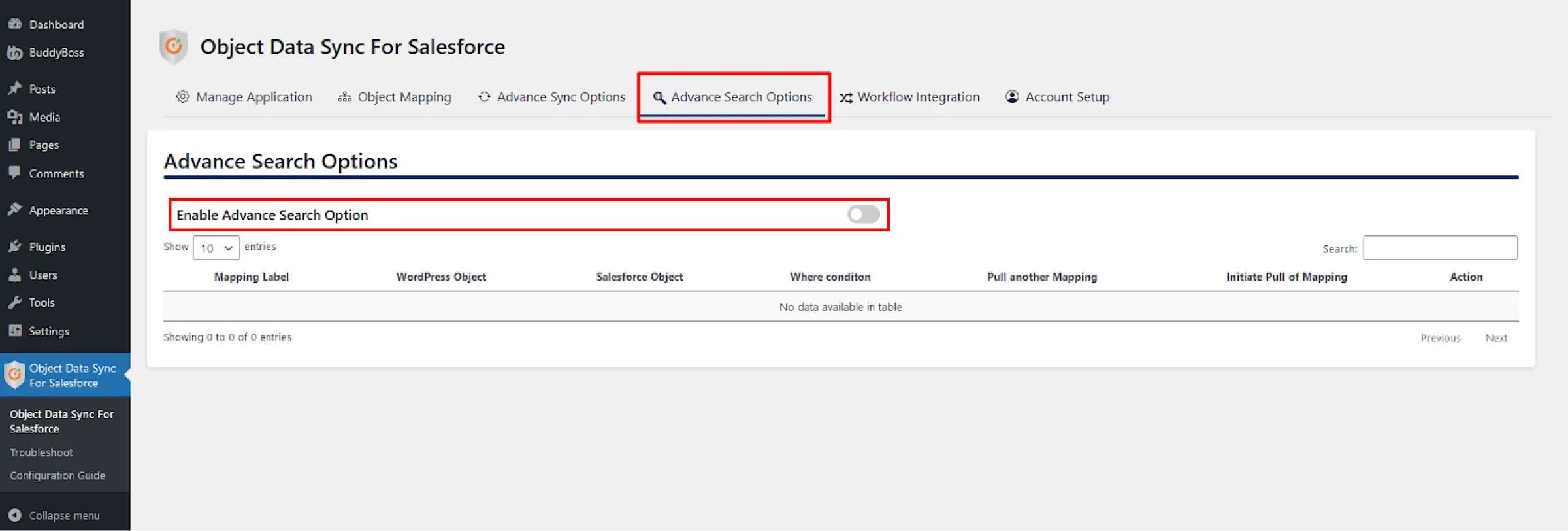Screen dimensions: 1568x531
Task: Click the Object Data Sync sidebar shield icon
Action: [14, 375]
